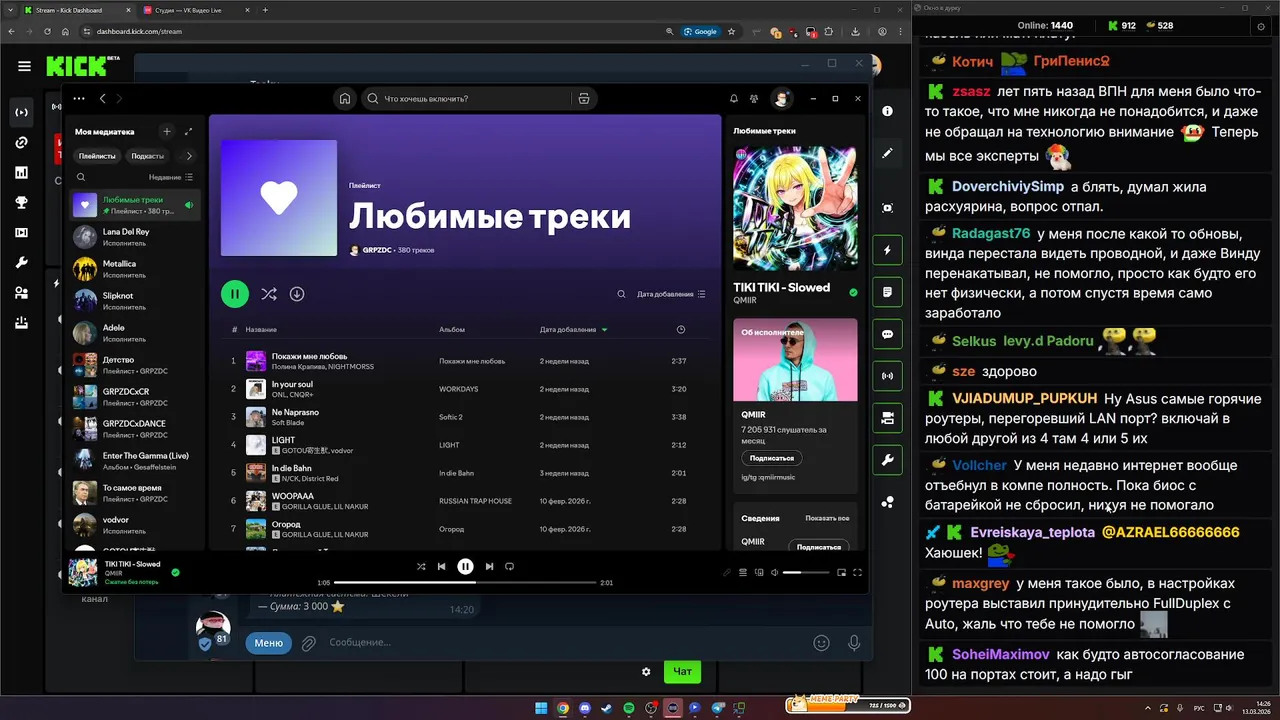Open Spotify friends activity icon
Viewport: 1280px width, 720px height.
point(754,98)
